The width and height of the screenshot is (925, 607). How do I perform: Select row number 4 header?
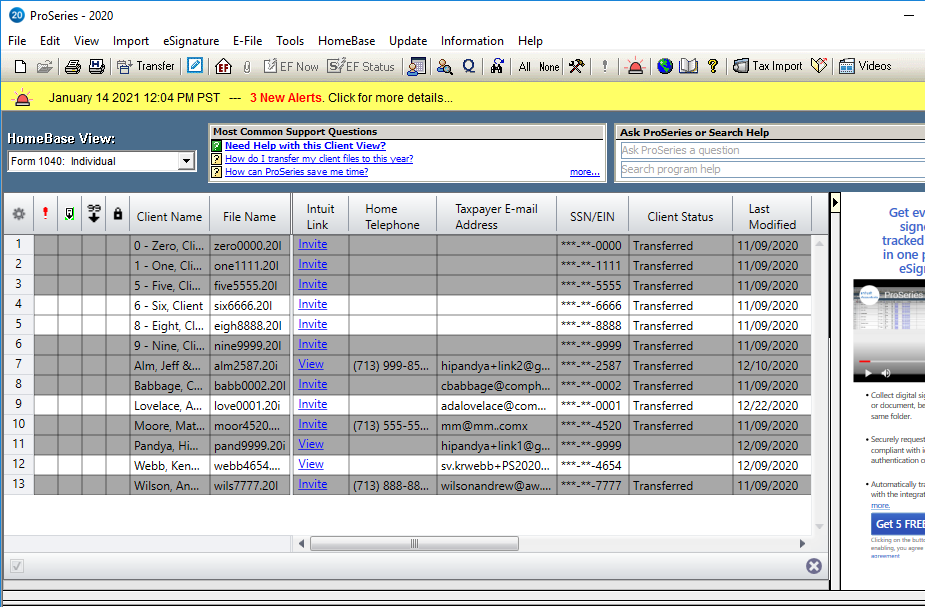pos(19,304)
